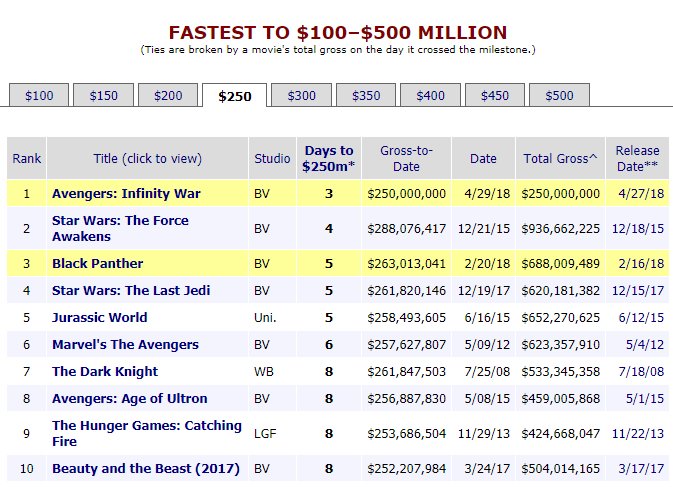Open the $150 milestone tab
Image resolution: width=673 pixels, height=487 pixels.
click(x=104, y=96)
